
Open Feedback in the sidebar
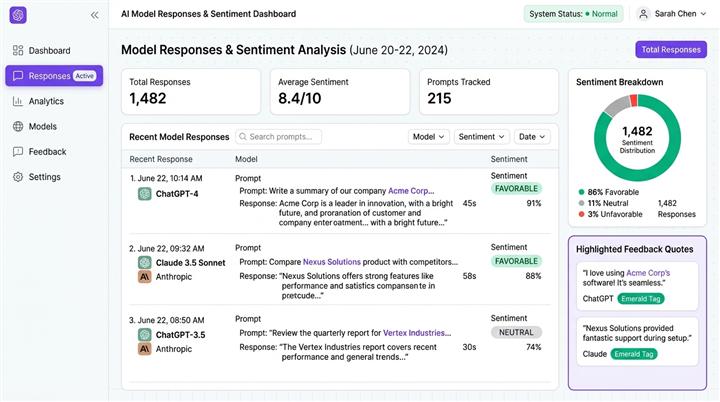click(54, 152)
